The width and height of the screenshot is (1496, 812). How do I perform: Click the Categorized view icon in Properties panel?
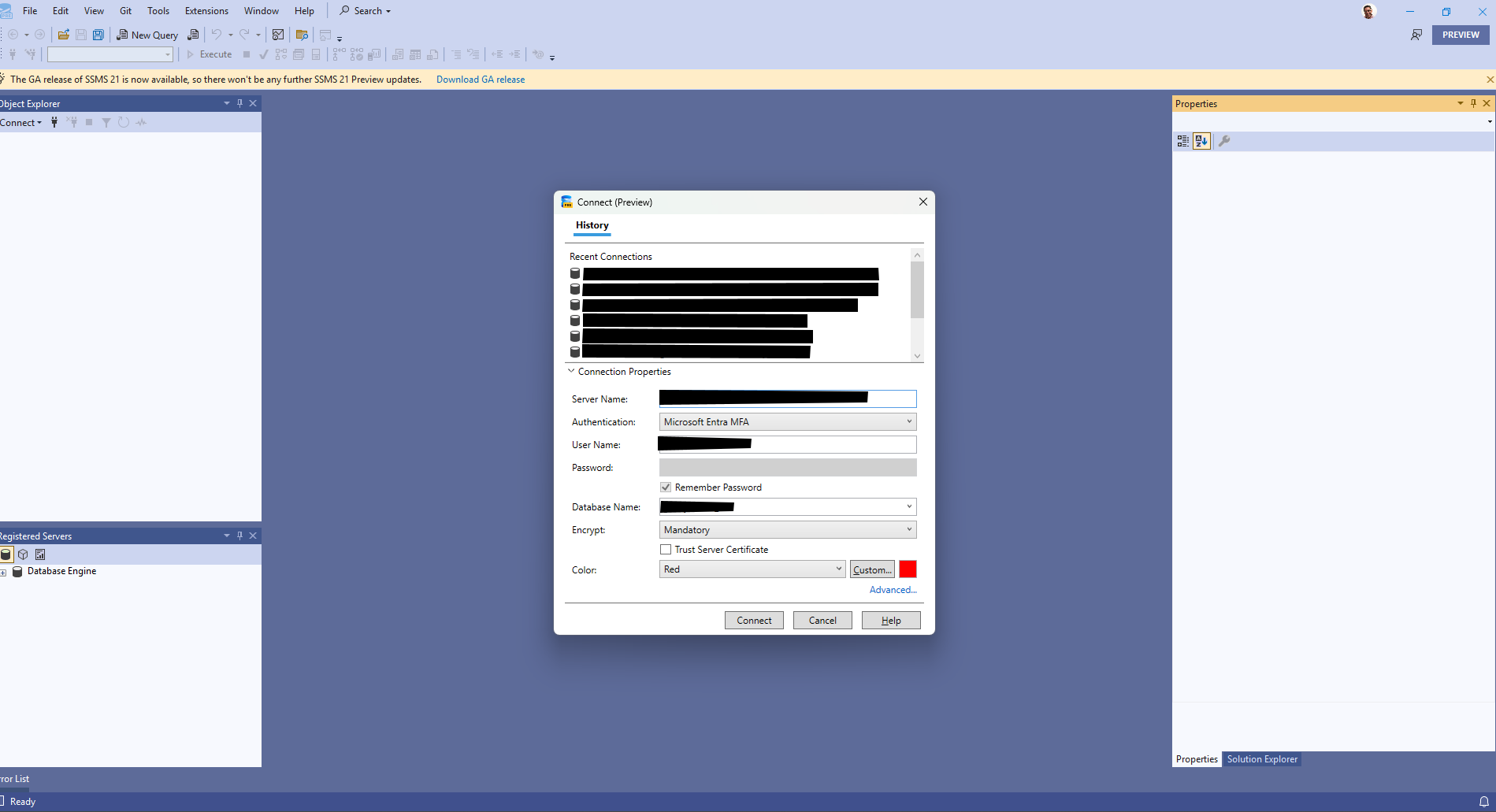(x=1183, y=141)
